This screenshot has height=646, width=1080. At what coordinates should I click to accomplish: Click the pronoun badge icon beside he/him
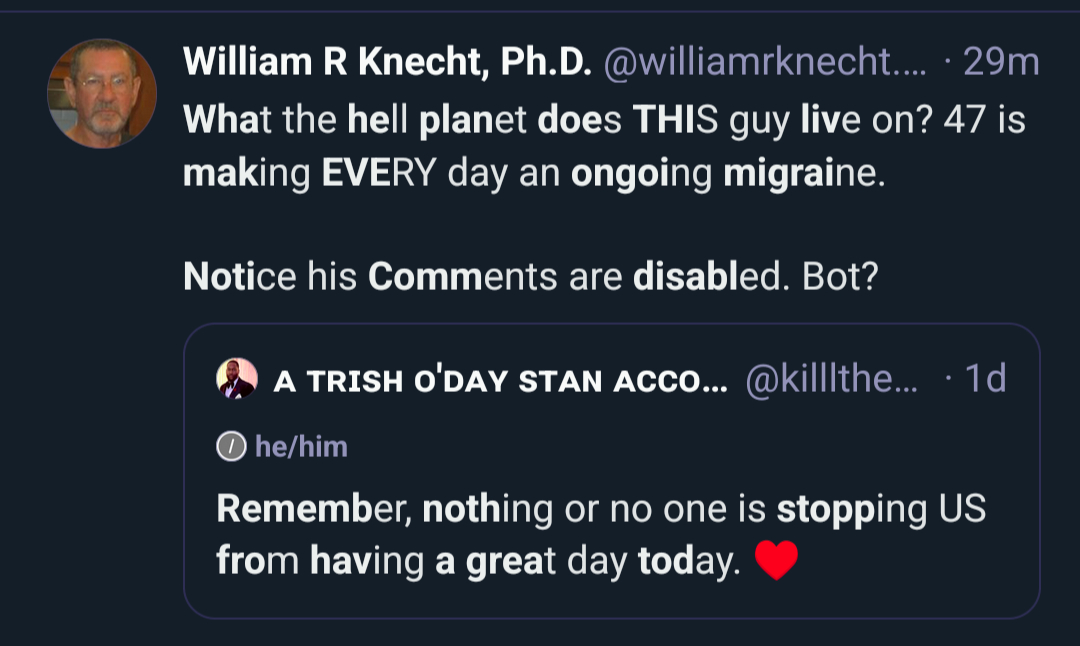coord(230,447)
